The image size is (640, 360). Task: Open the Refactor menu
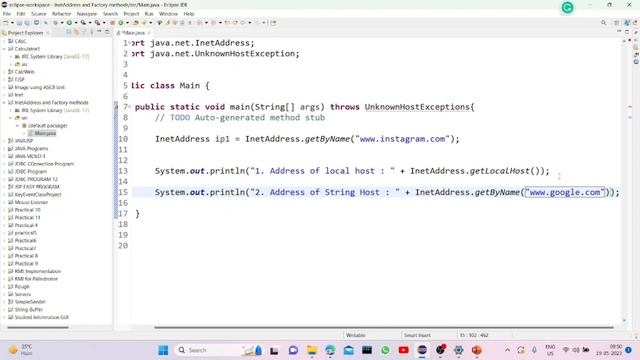[x=62, y=14]
